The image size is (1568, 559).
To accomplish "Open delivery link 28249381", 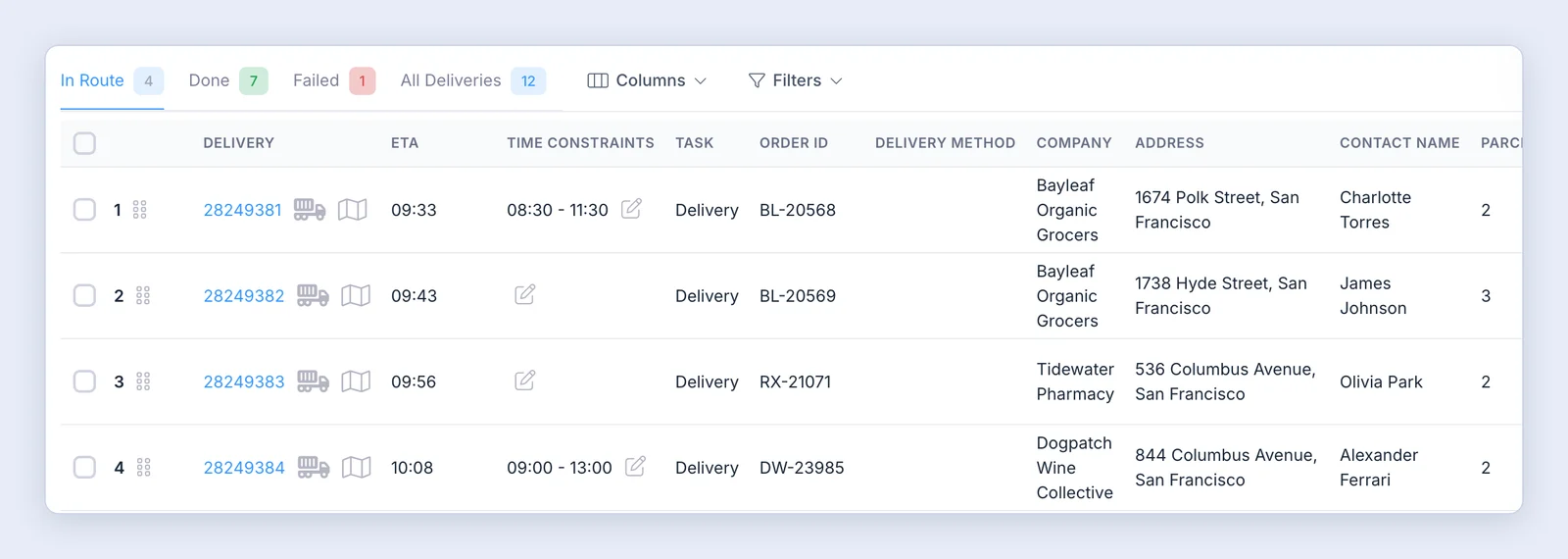I will pyautogui.click(x=242, y=210).
